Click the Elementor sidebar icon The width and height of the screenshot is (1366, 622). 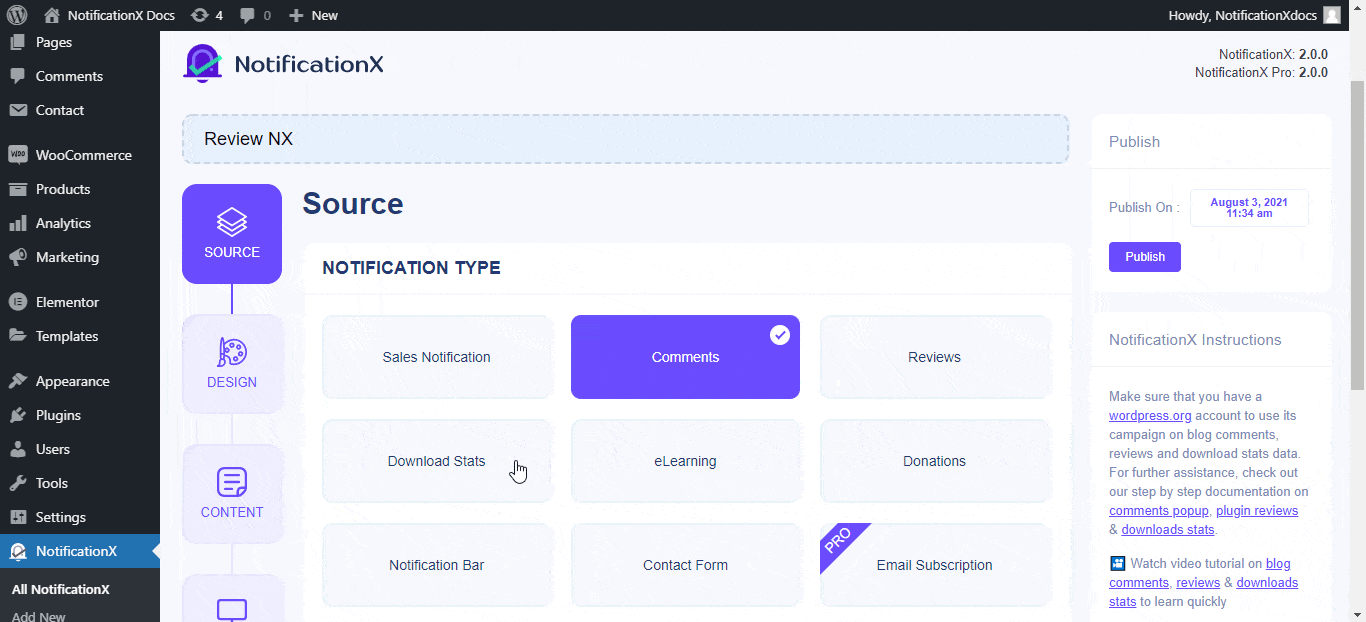(x=17, y=302)
